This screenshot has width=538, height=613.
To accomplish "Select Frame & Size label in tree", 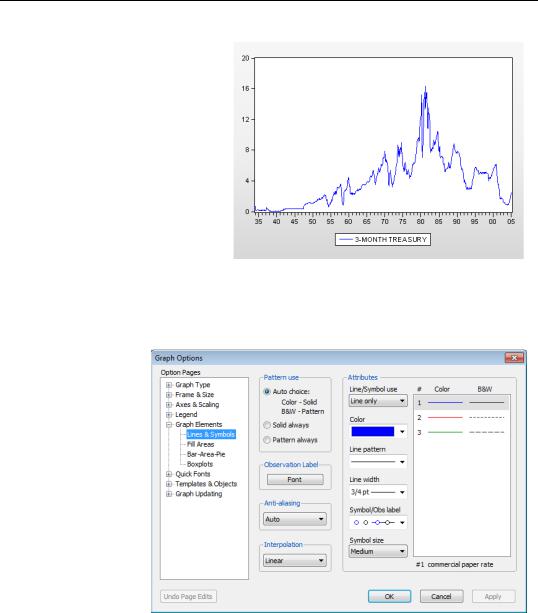I will point(194,395).
